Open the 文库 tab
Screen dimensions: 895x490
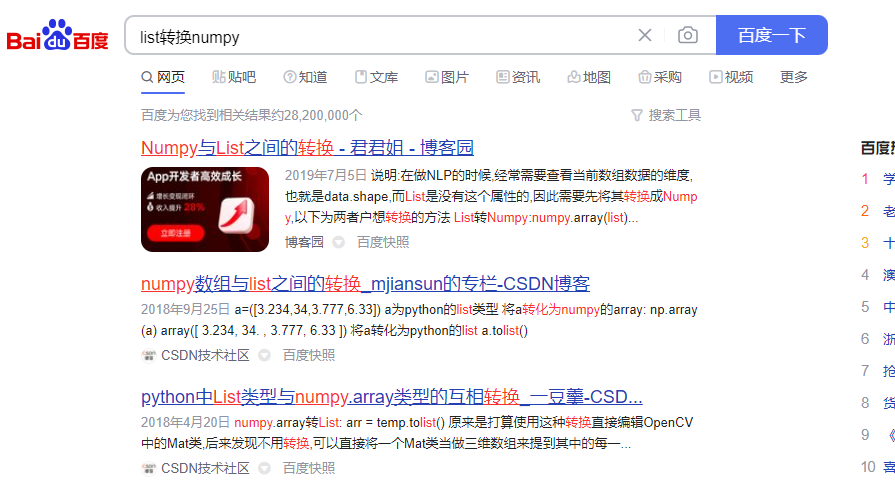coord(376,77)
